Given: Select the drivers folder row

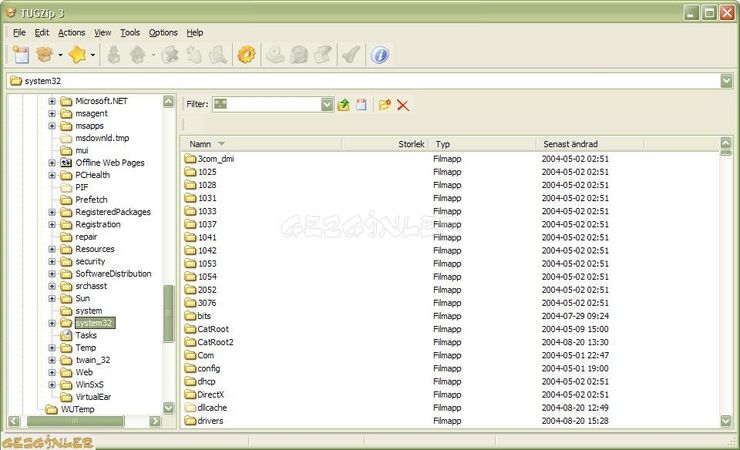Looking at the screenshot, I should 450,421.
